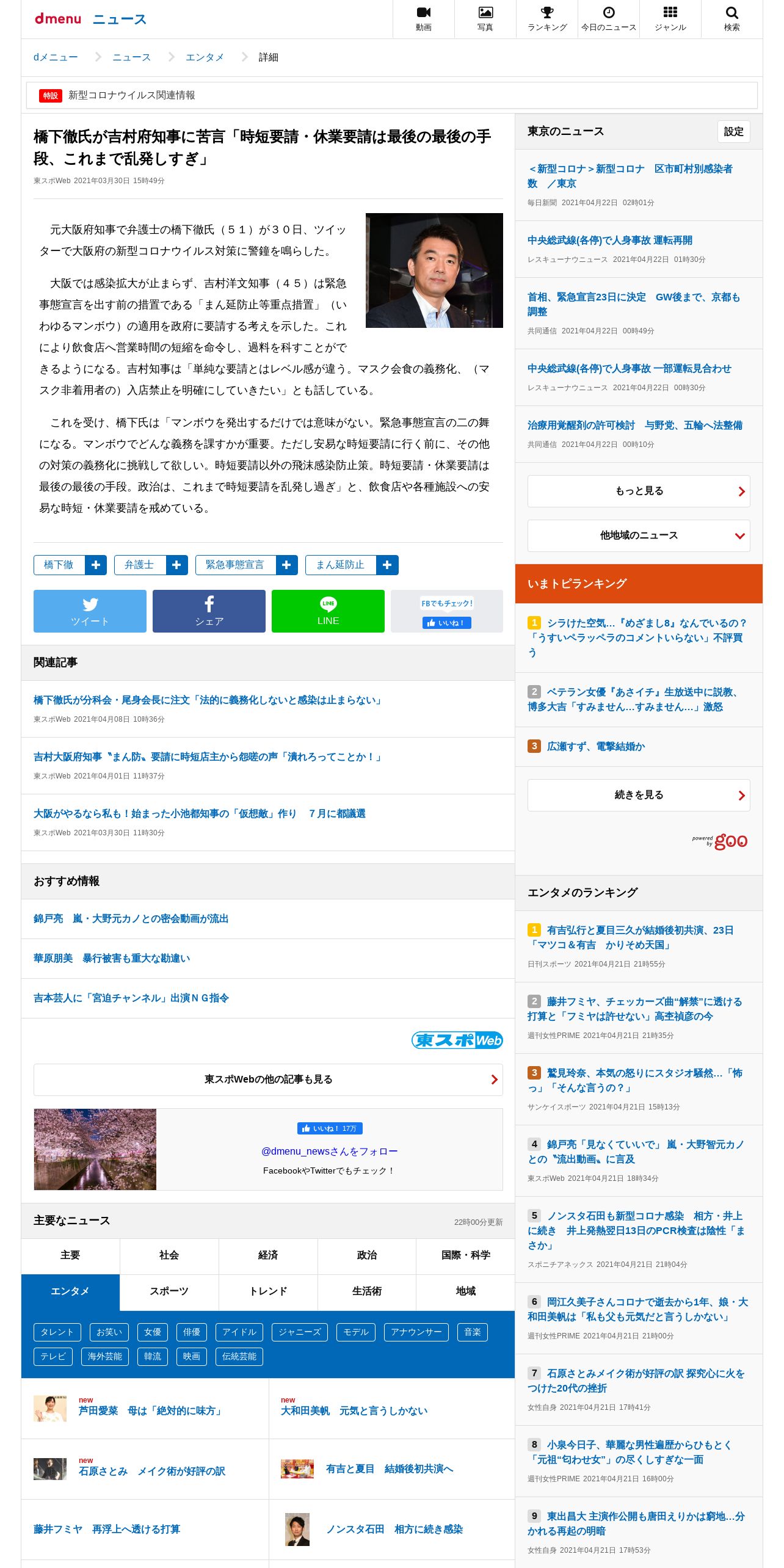Screen dimensions: 784x1568
Task: Filter by 海外芸能 subcategory
Action: (x=105, y=1356)
